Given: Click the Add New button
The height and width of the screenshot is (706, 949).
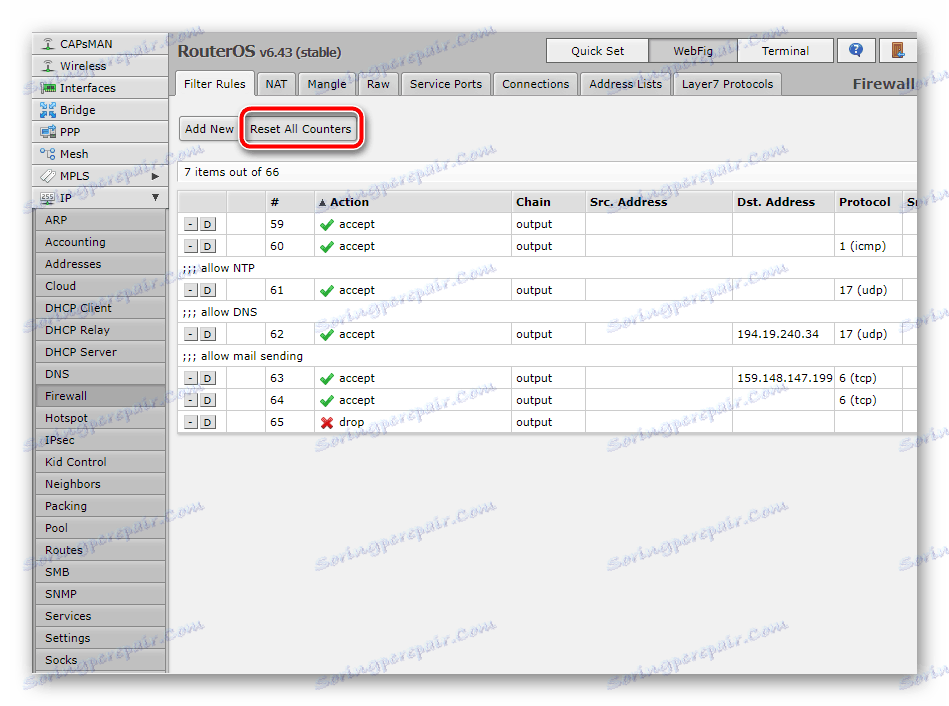Looking at the screenshot, I should (209, 129).
